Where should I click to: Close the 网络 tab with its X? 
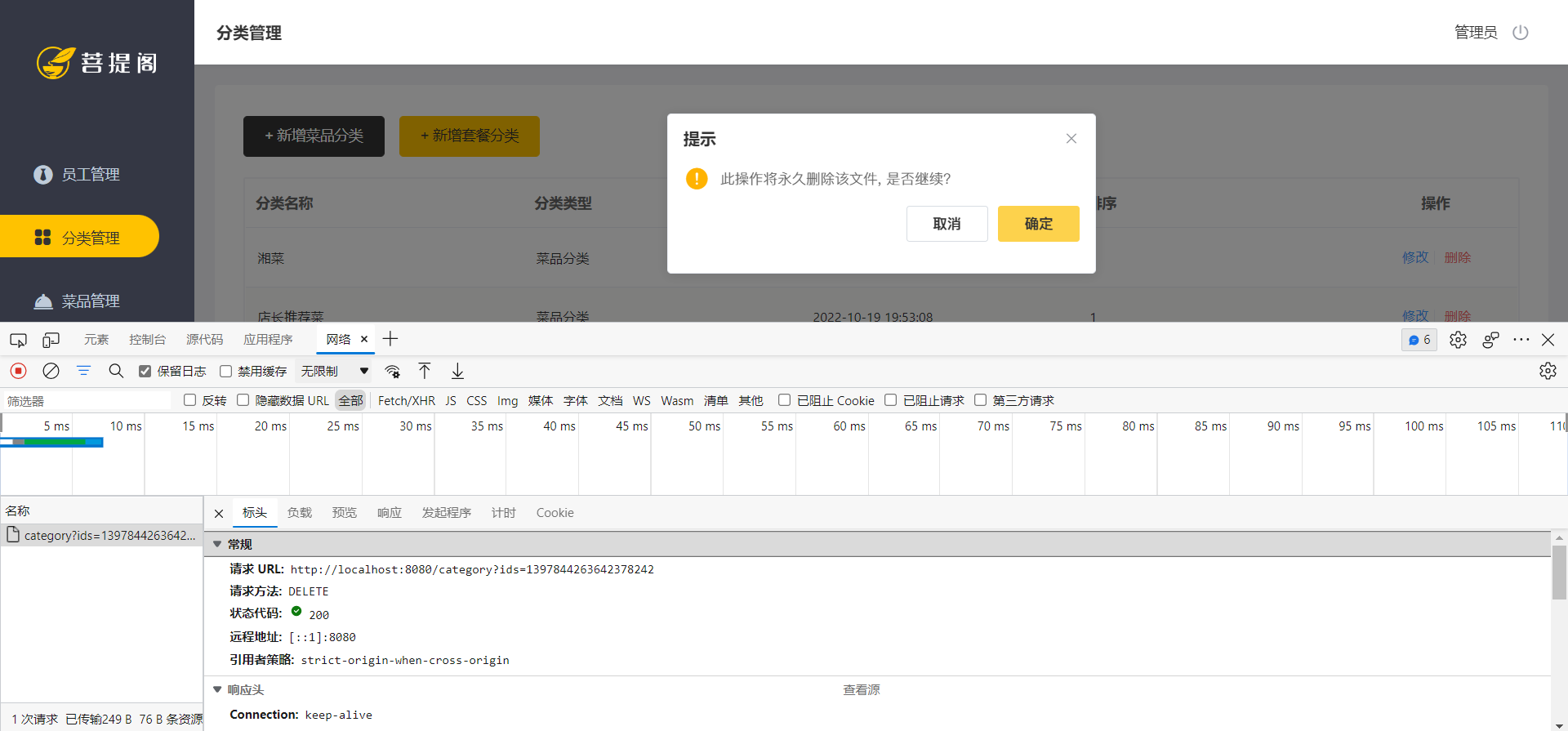(x=364, y=339)
